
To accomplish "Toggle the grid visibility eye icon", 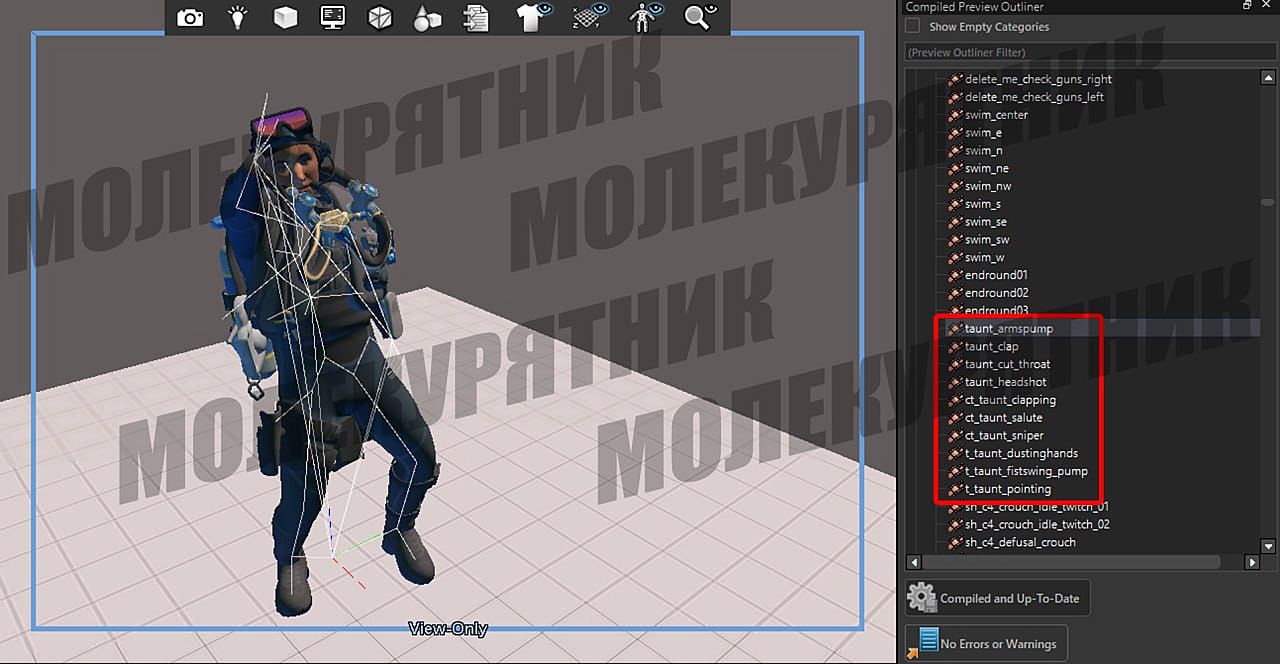I will click(591, 17).
